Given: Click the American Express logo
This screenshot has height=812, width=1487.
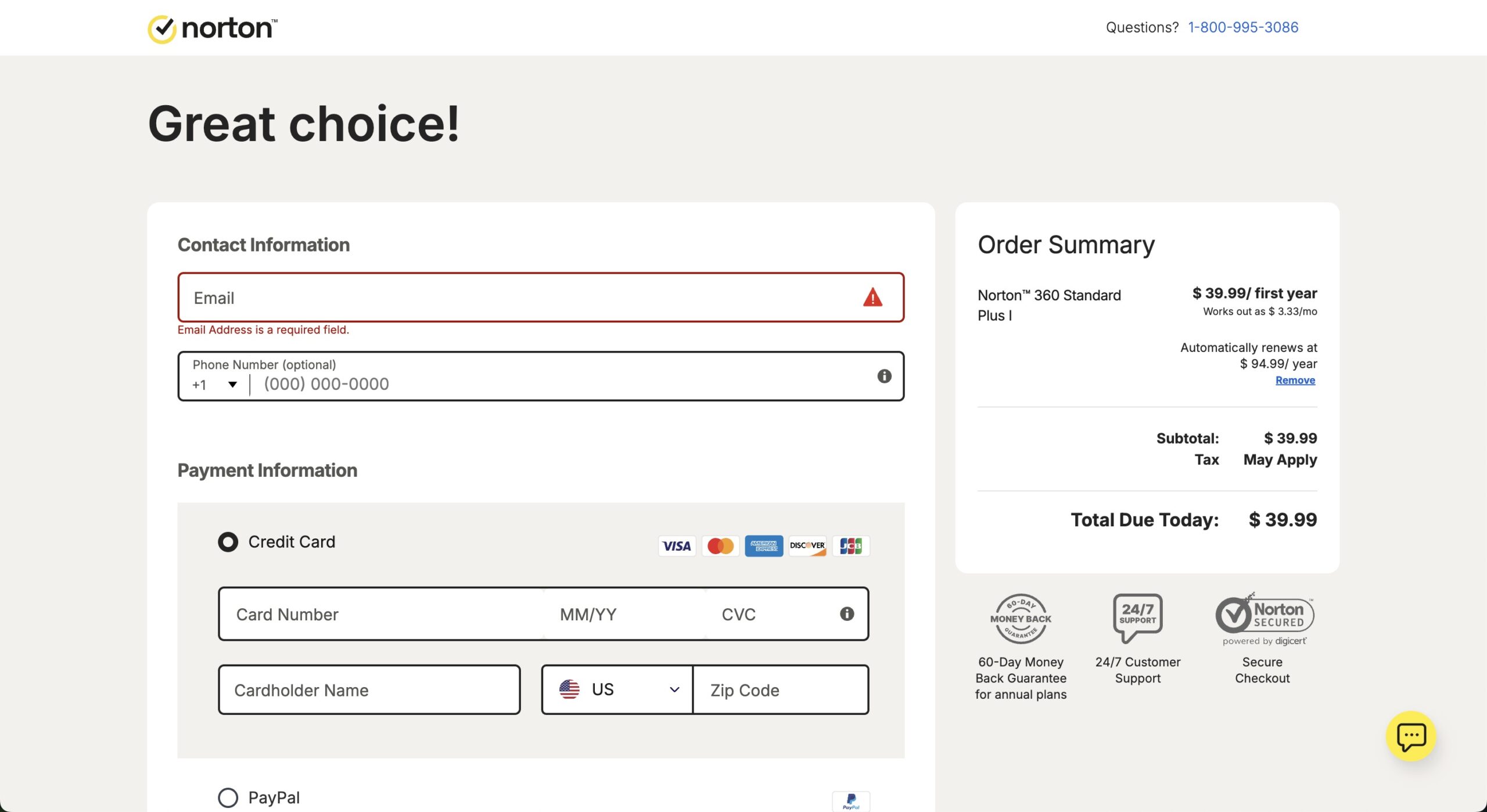Looking at the screenshot, I should [x=764, y=546].
